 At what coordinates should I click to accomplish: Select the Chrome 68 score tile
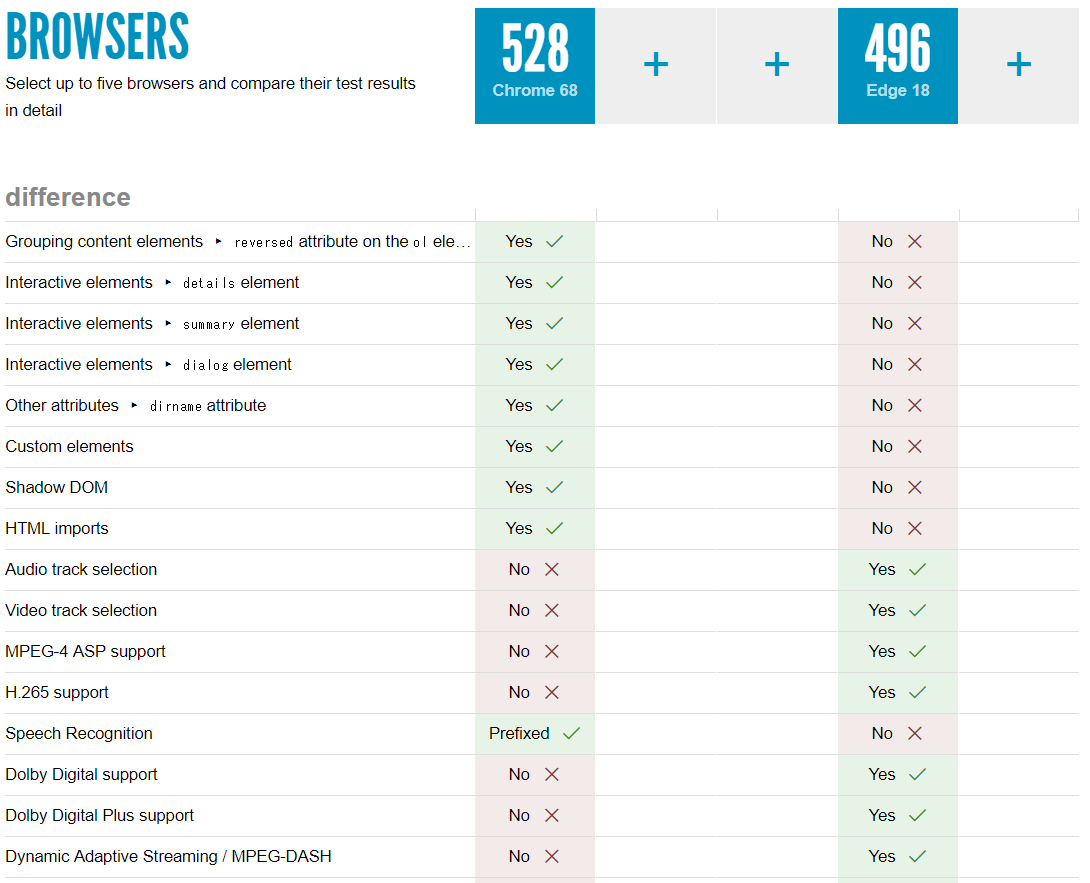[535, 66]
